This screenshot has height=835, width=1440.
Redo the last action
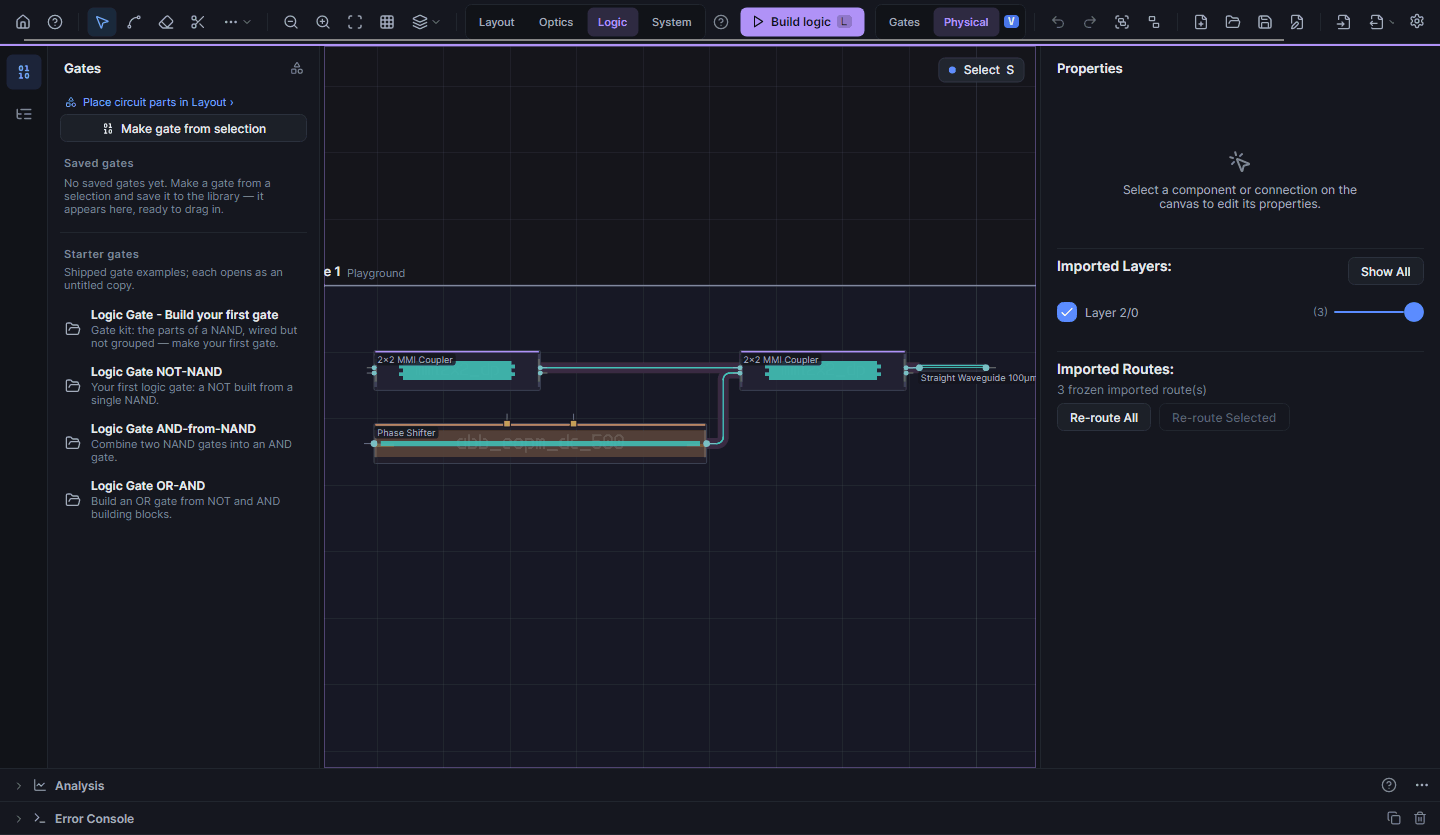click(1090, 22)
